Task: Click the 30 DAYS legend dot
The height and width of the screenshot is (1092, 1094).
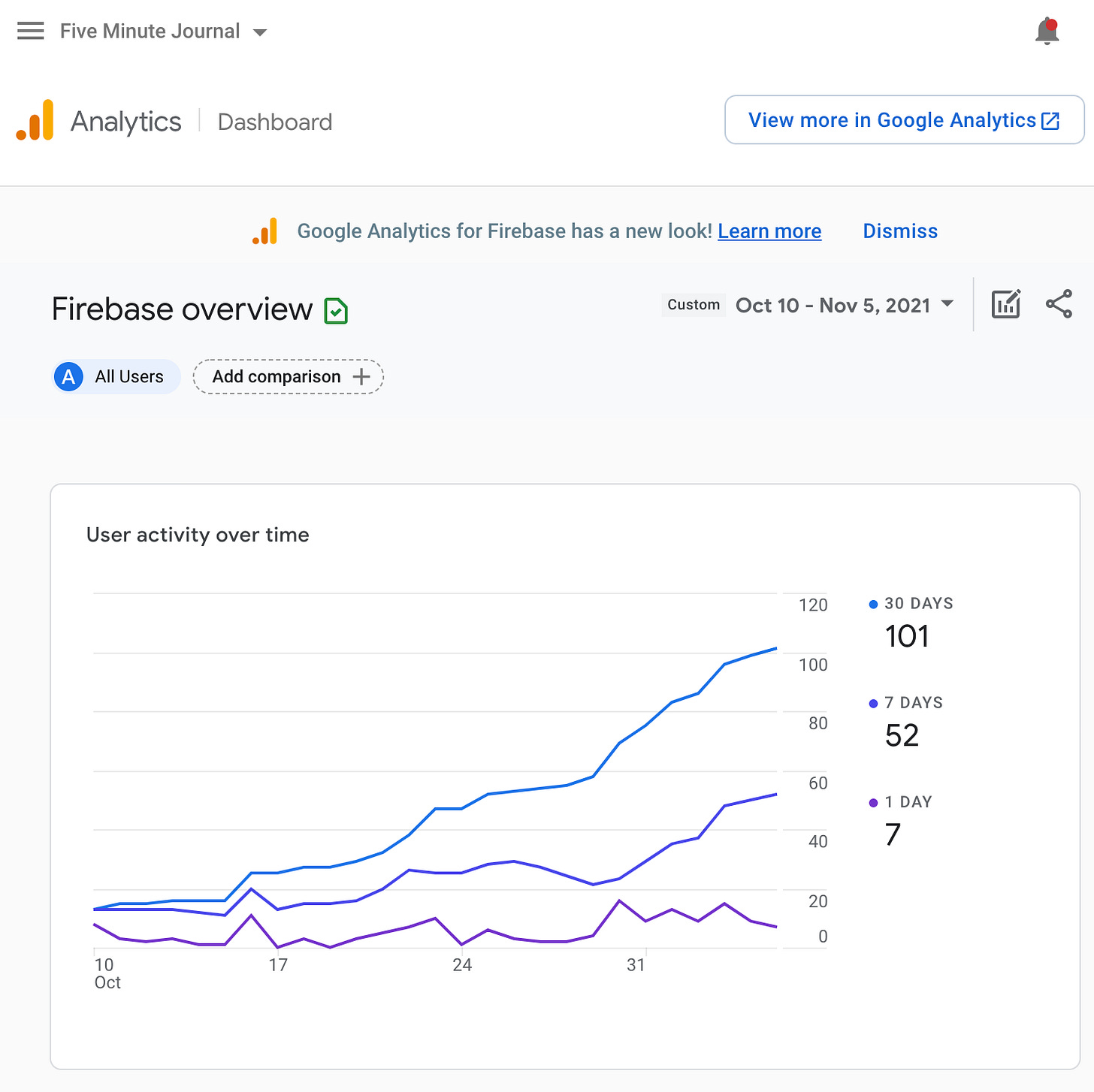Action: click(x=873, y=604)
